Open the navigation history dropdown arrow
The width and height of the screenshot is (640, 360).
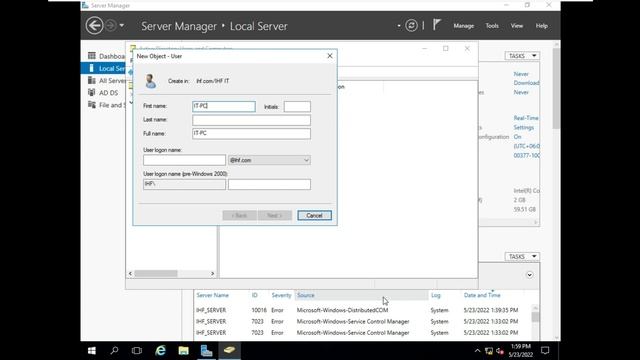click(x=122, y=26)
